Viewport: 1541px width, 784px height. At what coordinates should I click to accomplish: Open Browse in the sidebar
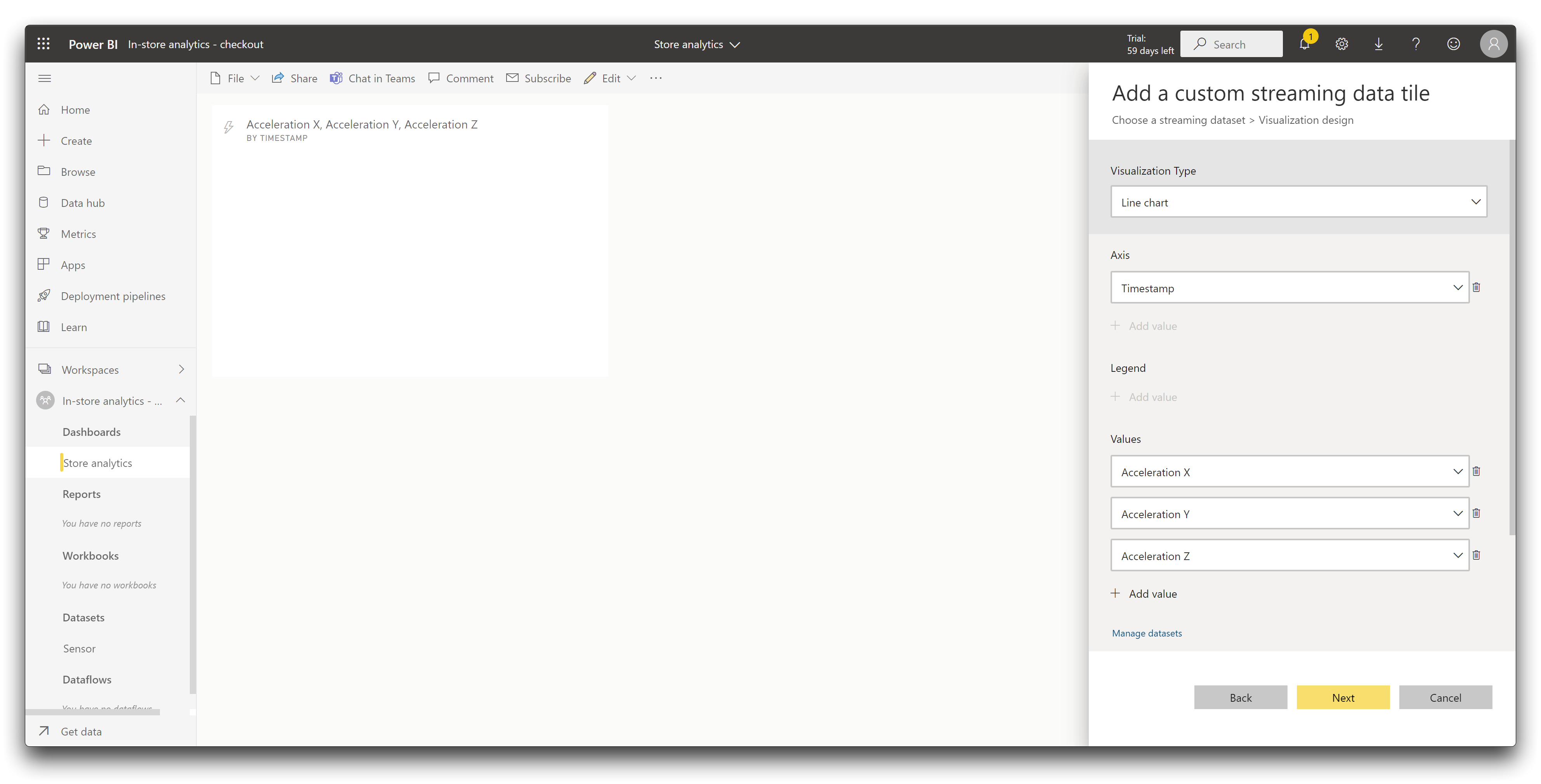(x=110, y=172)
